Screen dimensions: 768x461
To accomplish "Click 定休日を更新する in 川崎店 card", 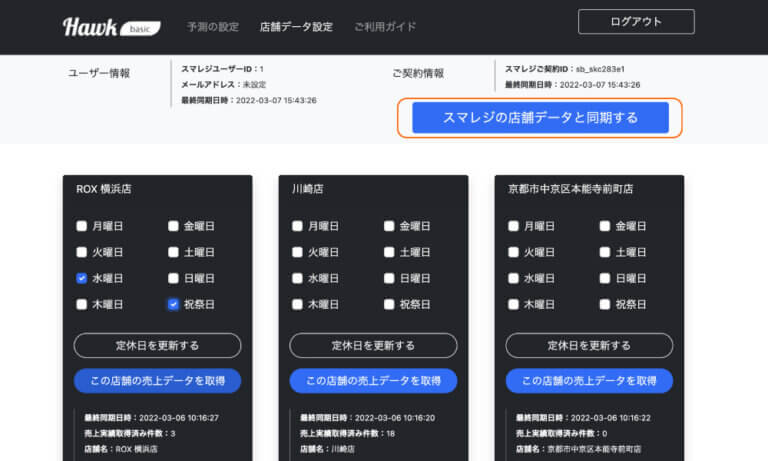I will 373,345.
